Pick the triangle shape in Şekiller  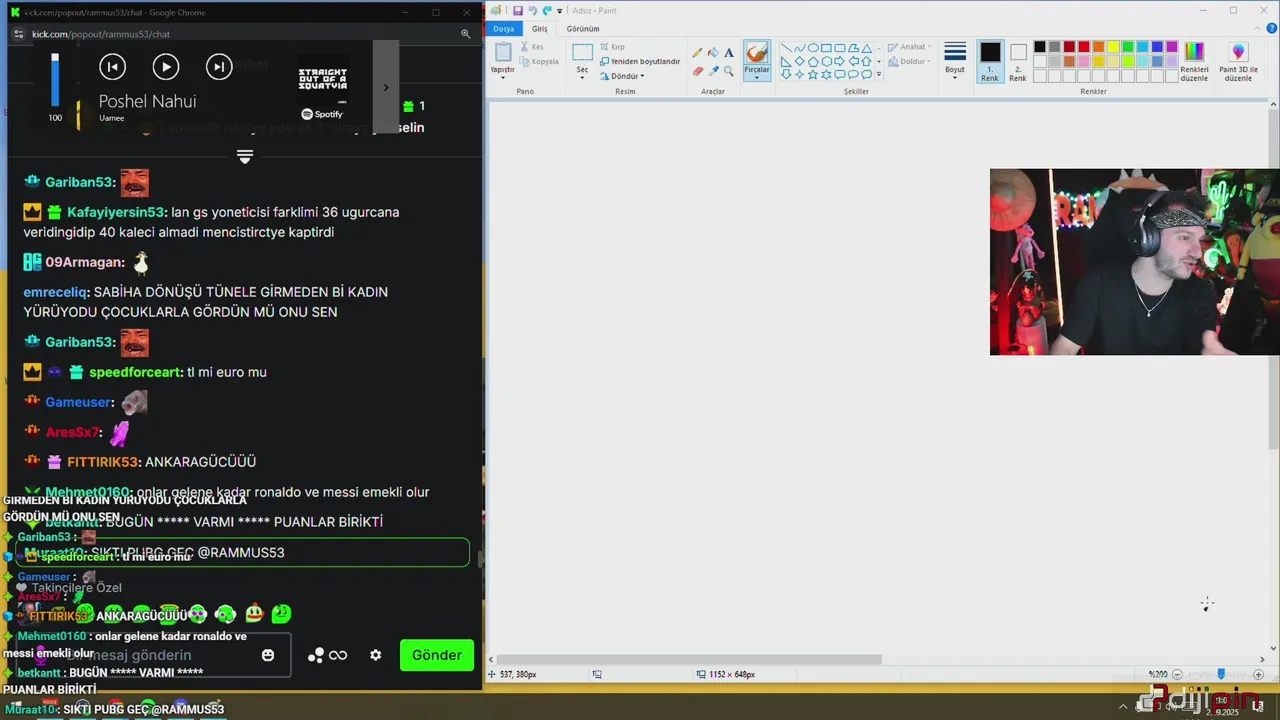(x=866, y=47)
